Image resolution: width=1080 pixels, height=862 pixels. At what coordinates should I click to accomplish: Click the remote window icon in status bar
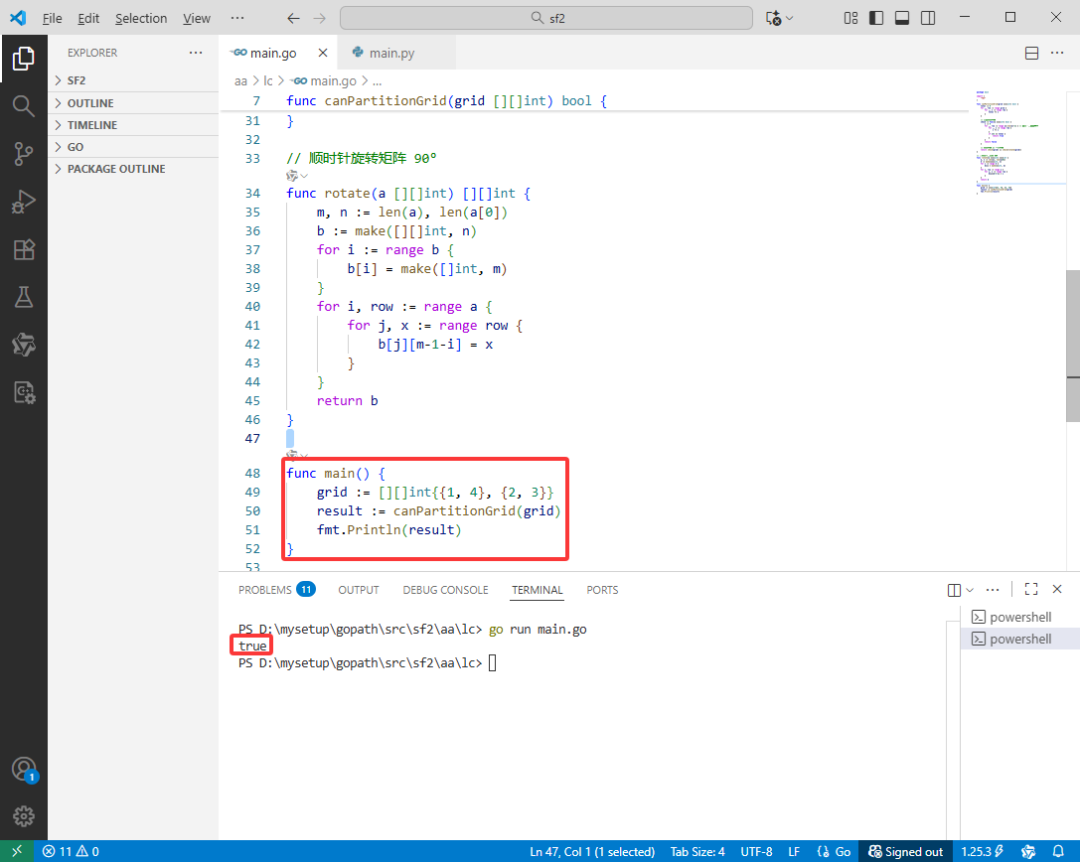[17, 852]
